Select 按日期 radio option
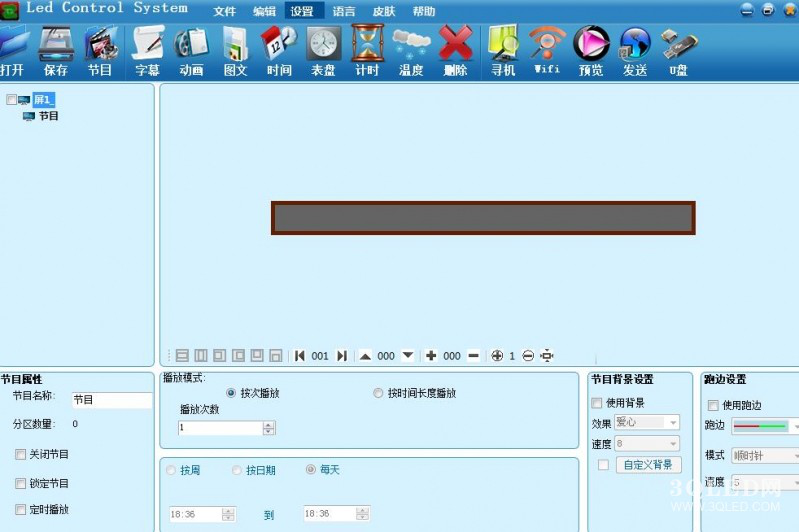Viewport: 799px width, 532px height. [236, 470]
